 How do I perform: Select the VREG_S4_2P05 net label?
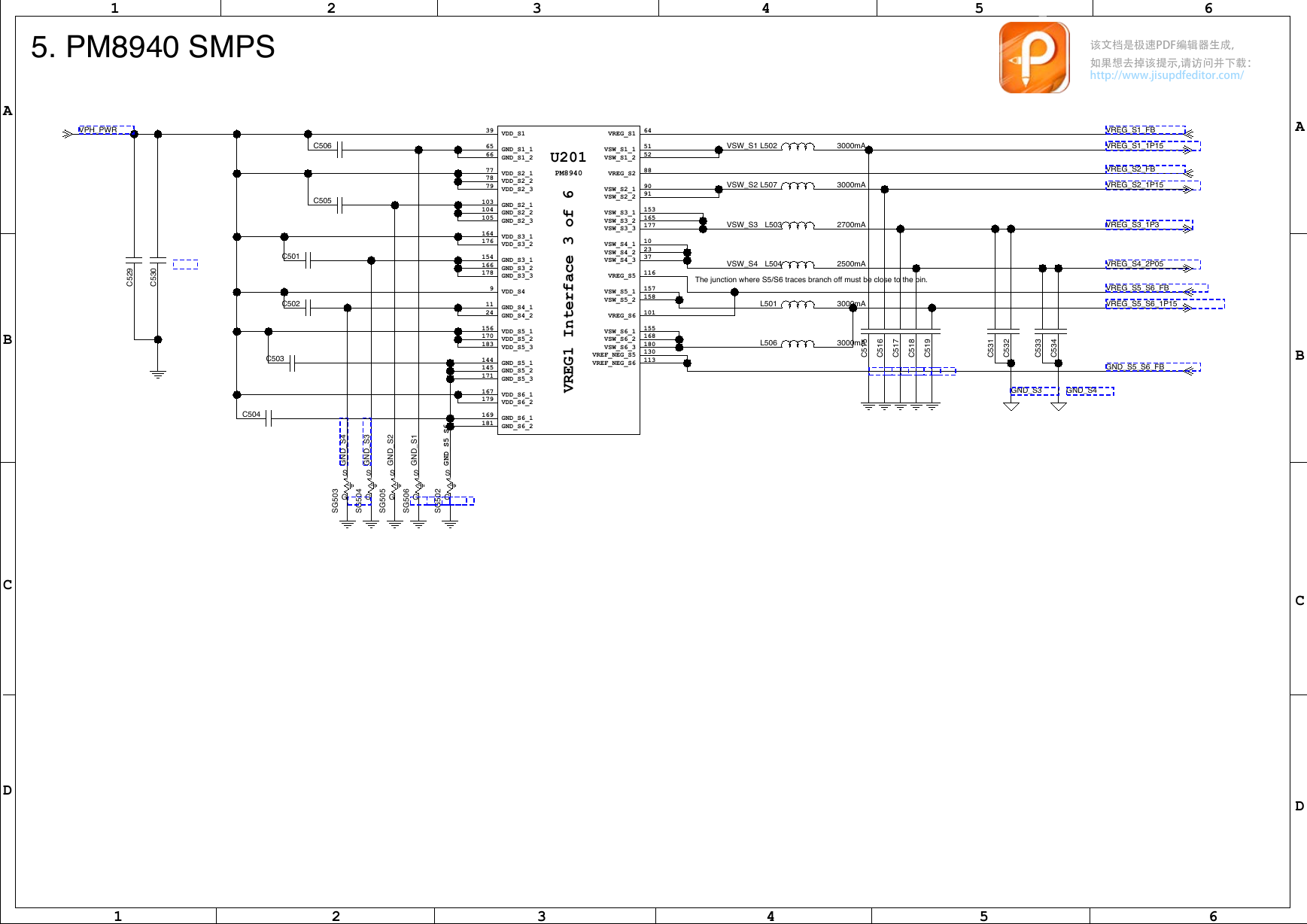pos(1135,264)
